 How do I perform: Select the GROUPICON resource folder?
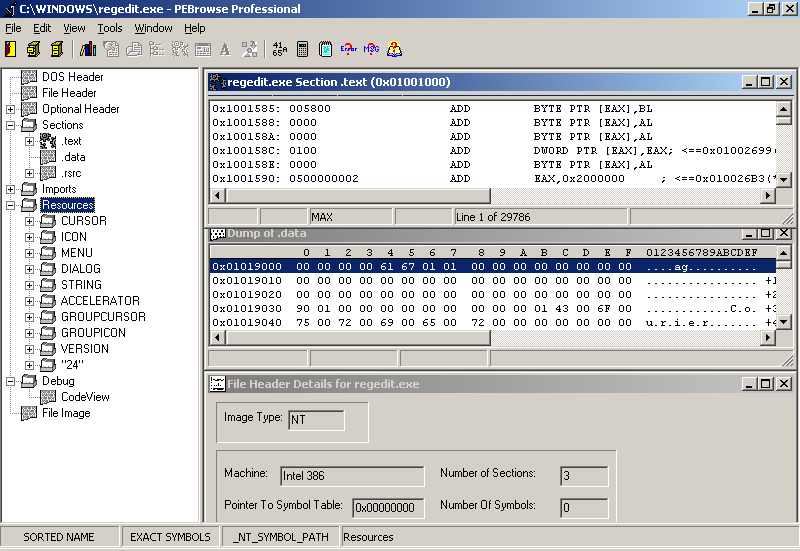93,333
